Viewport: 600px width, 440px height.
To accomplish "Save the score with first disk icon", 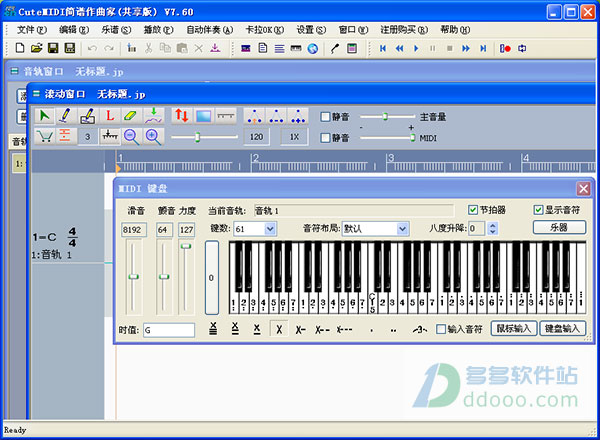I will (53, 48).
